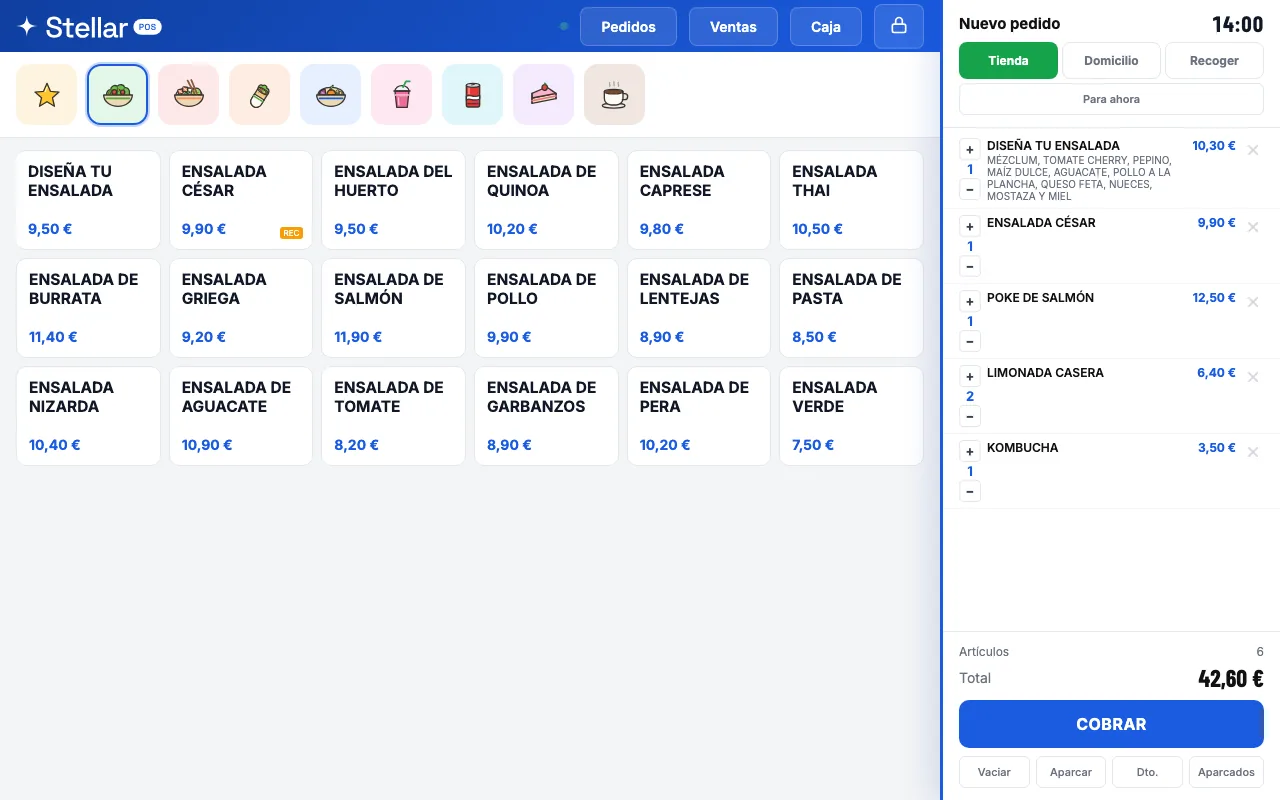Decrease Poke de salmón quantity
The image size is (1280, 800).
(x=970, y=342)
